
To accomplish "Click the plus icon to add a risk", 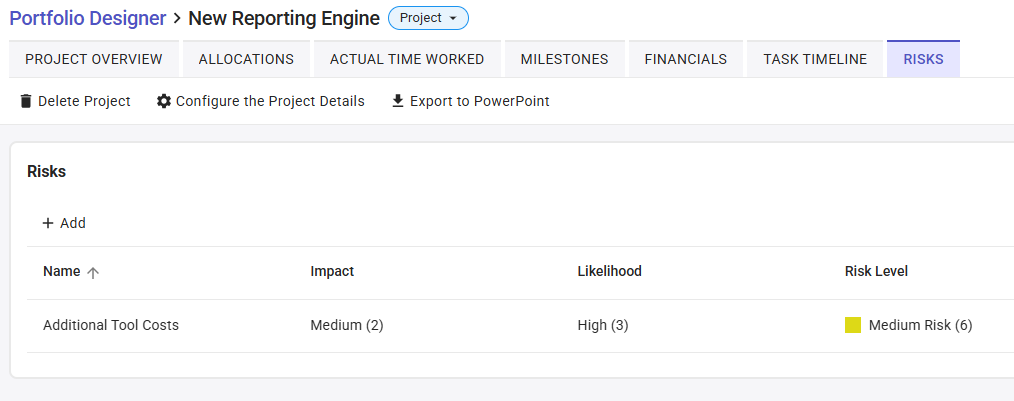I will pos(47,223).
